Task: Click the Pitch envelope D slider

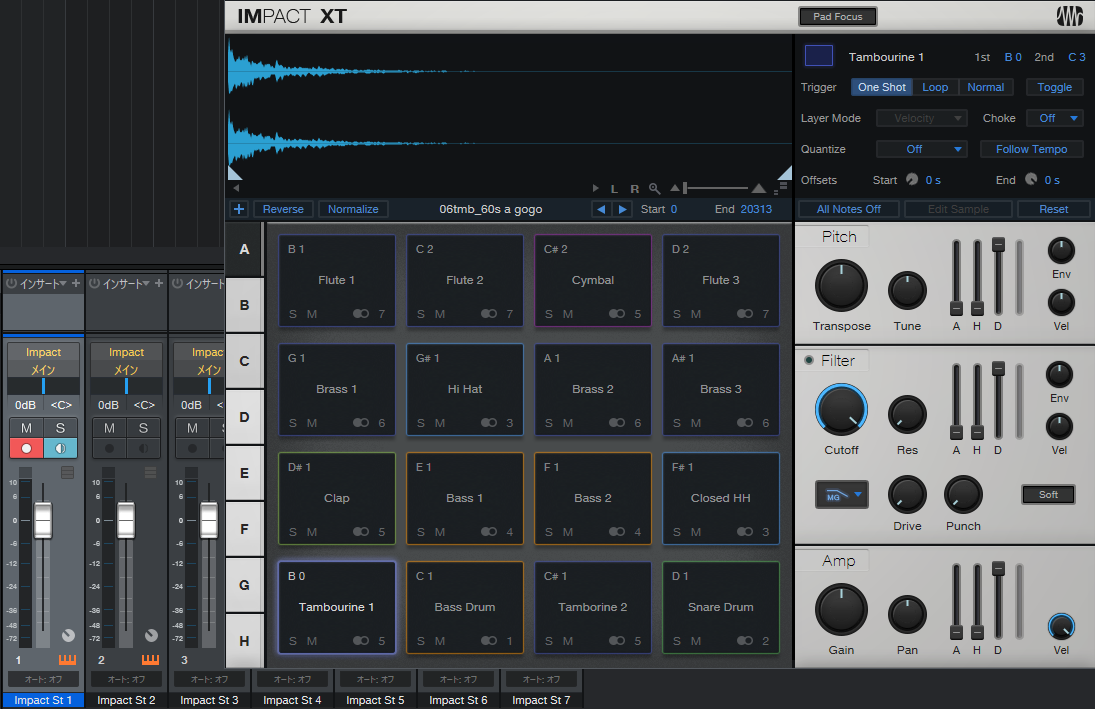Action: click(998, 277)
